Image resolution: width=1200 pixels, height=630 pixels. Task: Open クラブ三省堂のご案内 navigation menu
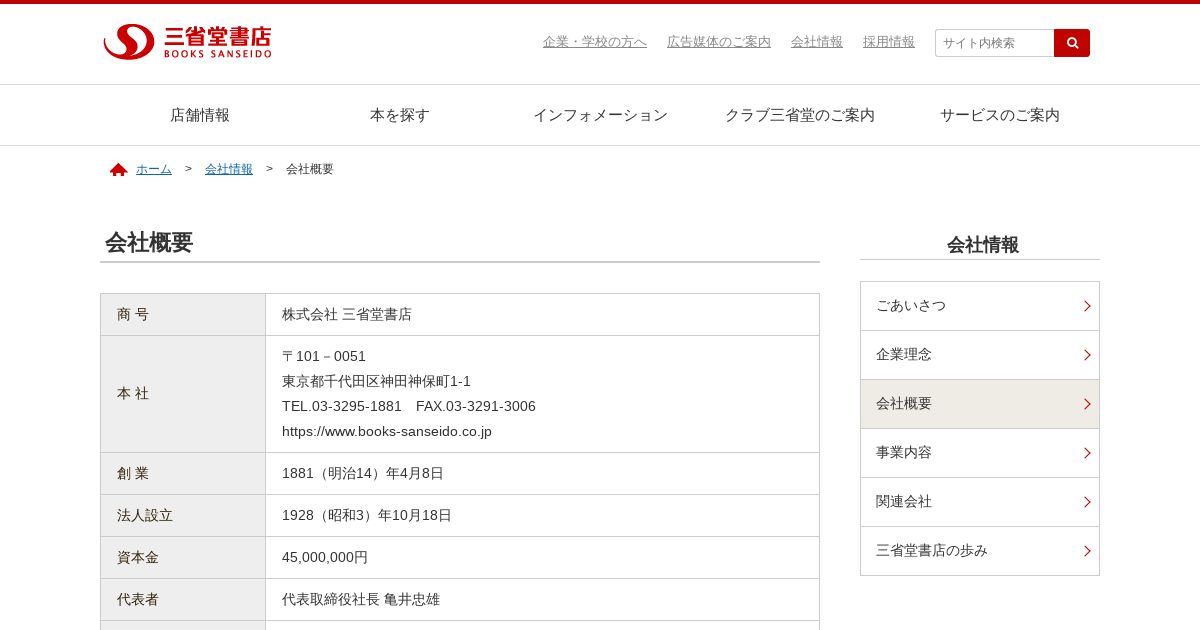800,115
